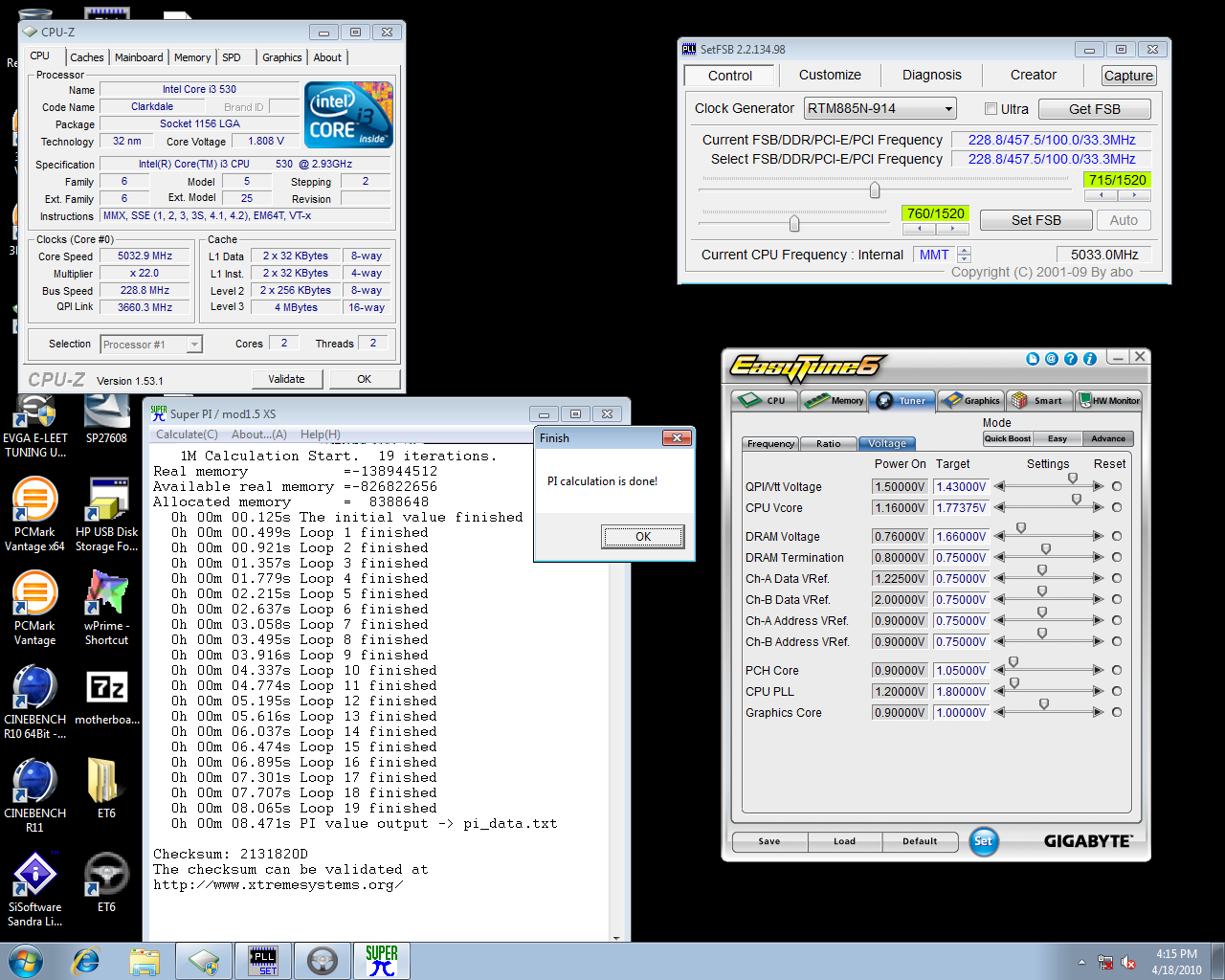Confirm OK in PI calculation Finish dialog

click(643, 537)
